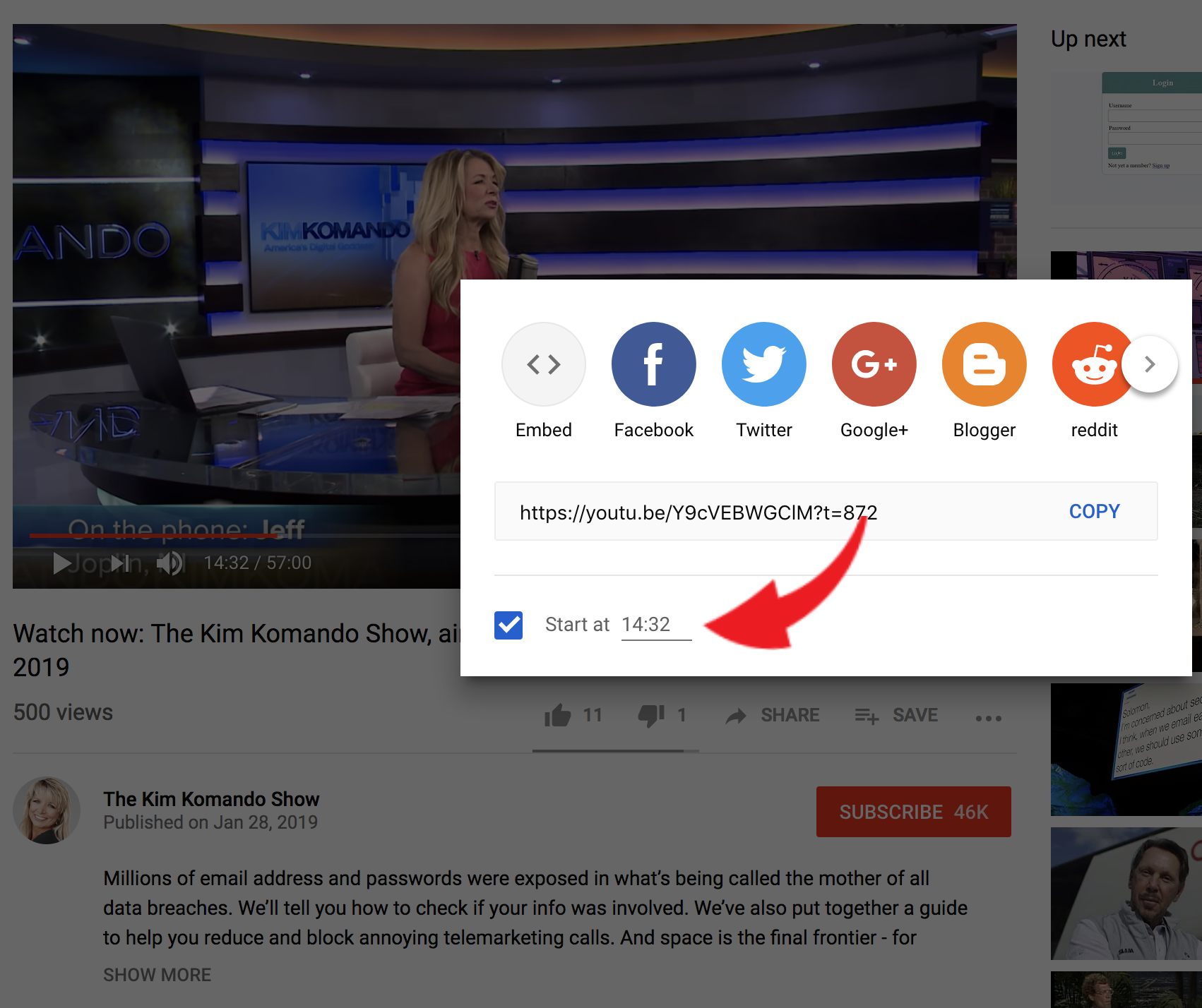Select the Published on Jan 28, 2019 text
Image resolution: width=1202 pixels, height=1008 pixels.
click(x=210, y=822)
